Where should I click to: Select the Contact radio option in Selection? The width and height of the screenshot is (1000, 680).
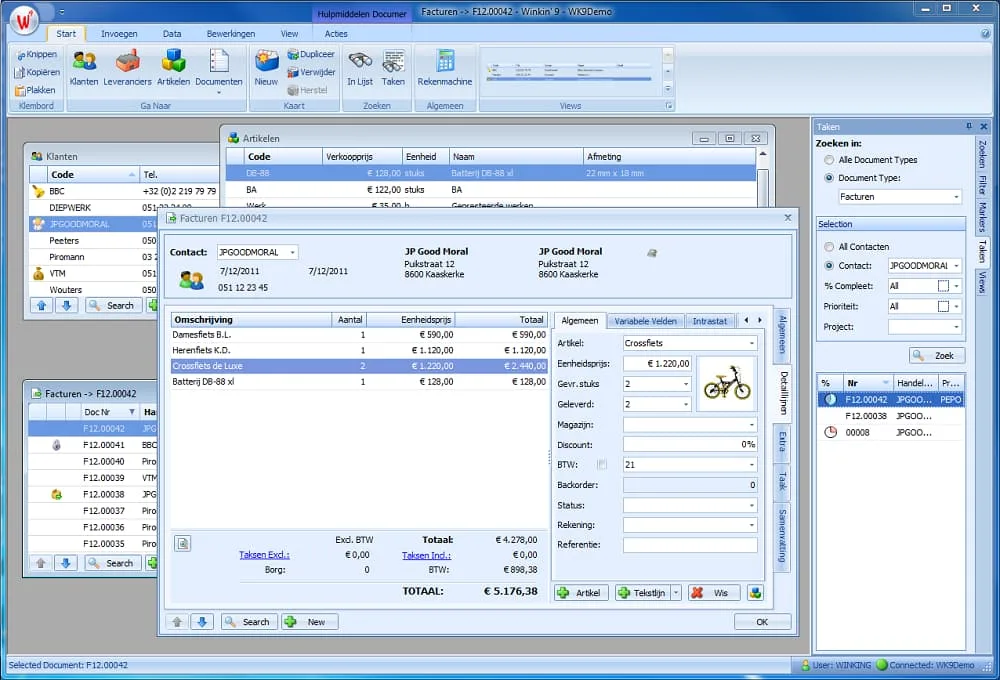828,265
